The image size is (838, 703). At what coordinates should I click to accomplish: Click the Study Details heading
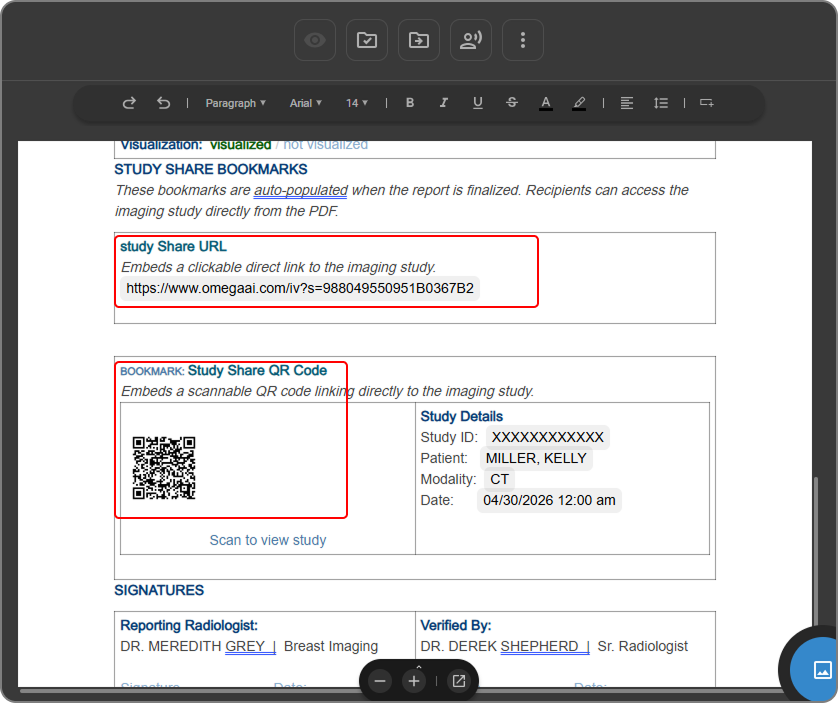462,416
